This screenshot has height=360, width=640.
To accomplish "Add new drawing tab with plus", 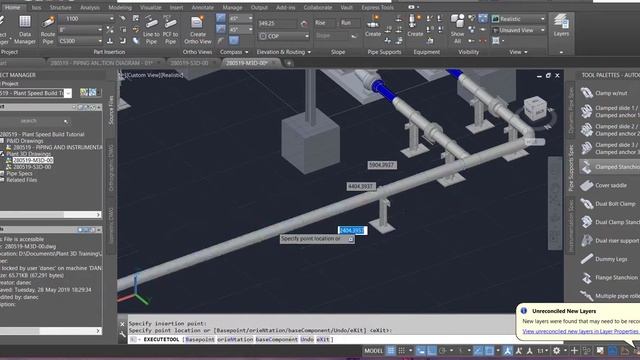I will tap(289, 63).
